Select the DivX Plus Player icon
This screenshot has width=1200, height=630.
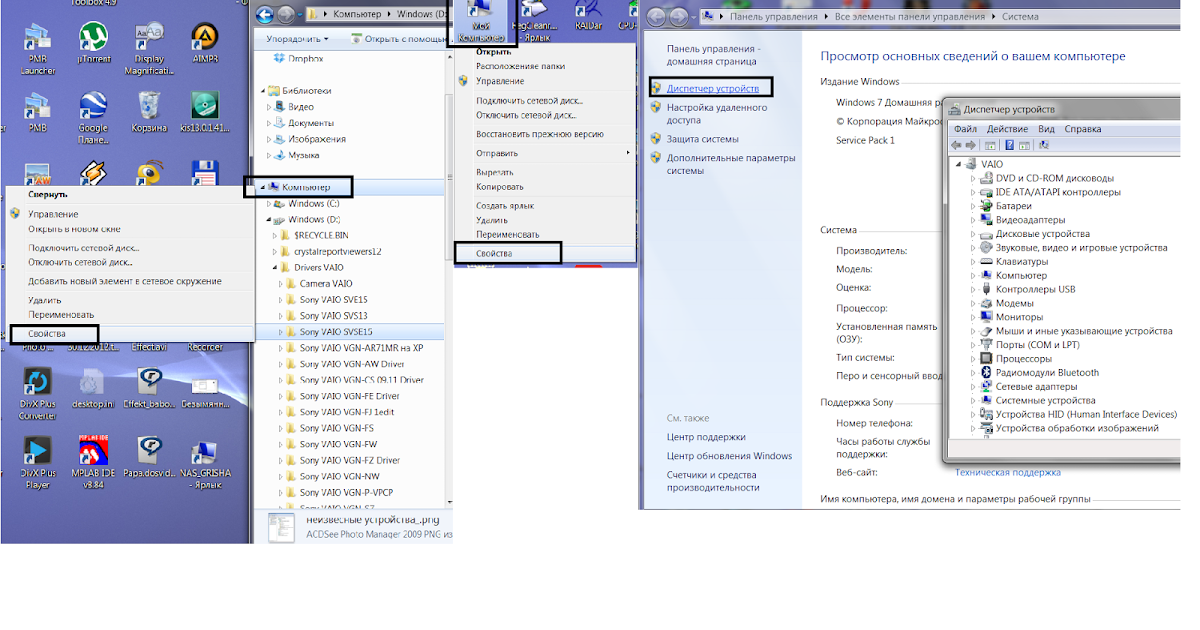tap(37, 453)
